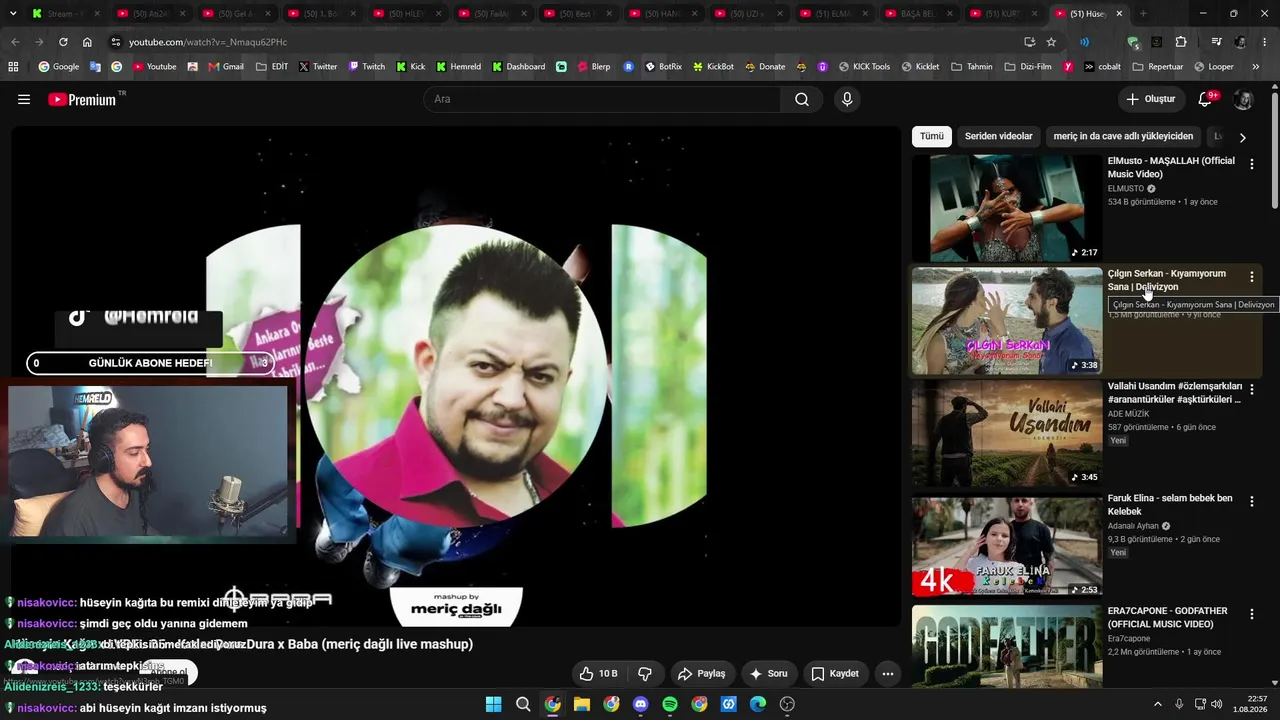Open video options for Çılgın Serkan video
This screenshot has height=720, width=1280.
[1251, 277]
